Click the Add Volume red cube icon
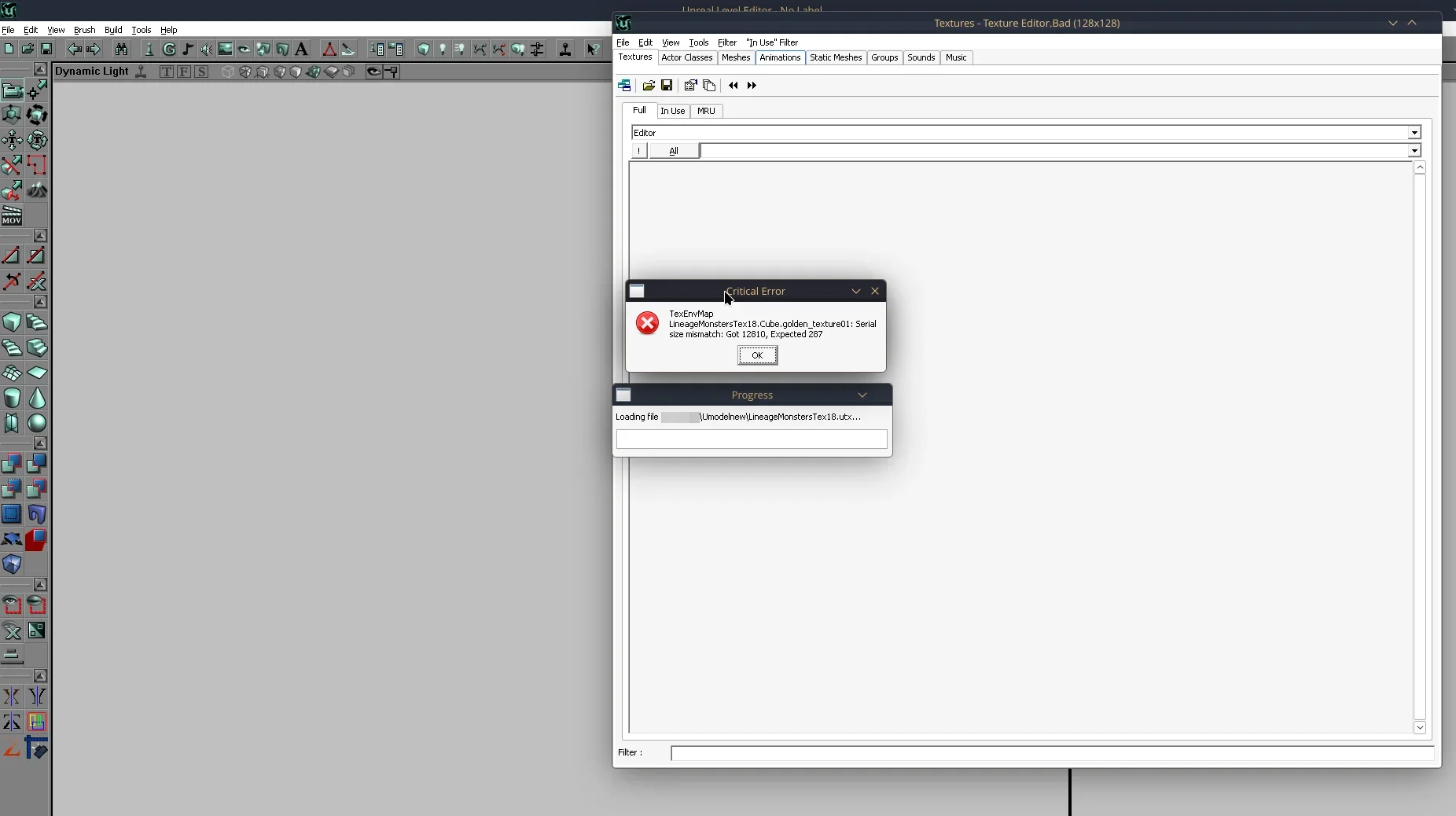The width and height of the screenshot is (1456, 816). [37, 539]
